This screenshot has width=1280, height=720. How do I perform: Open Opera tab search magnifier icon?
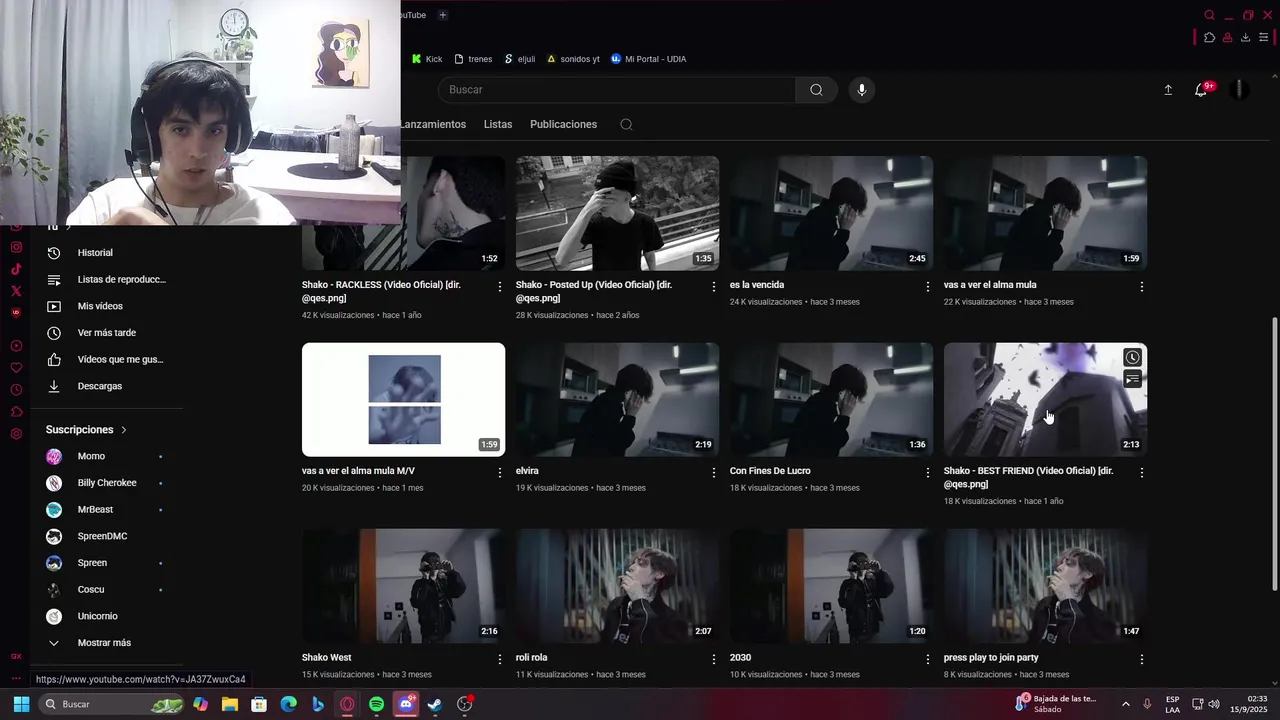(x=1209, y=15)
